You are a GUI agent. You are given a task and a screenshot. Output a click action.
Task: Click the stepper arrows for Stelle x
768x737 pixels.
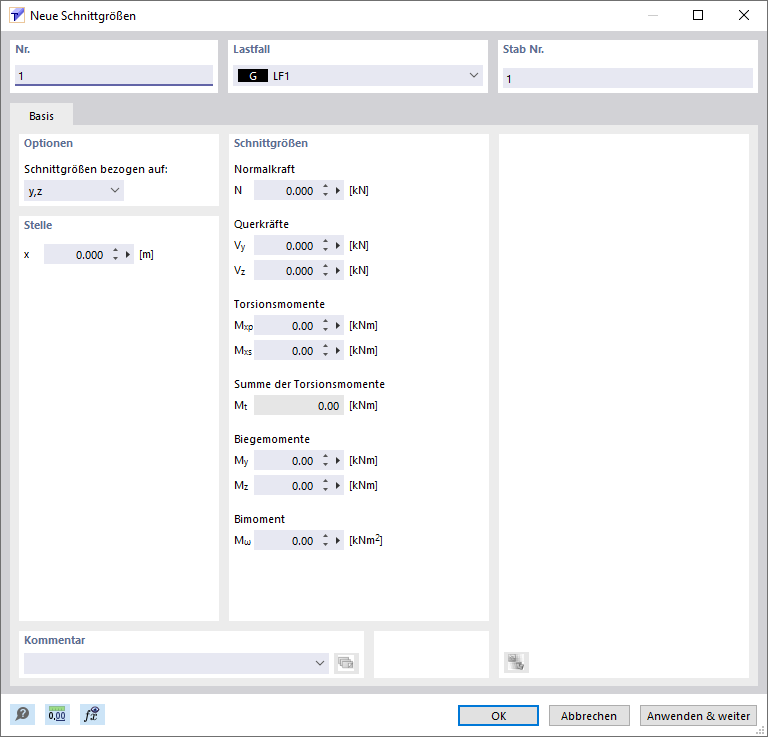(116, 255)
